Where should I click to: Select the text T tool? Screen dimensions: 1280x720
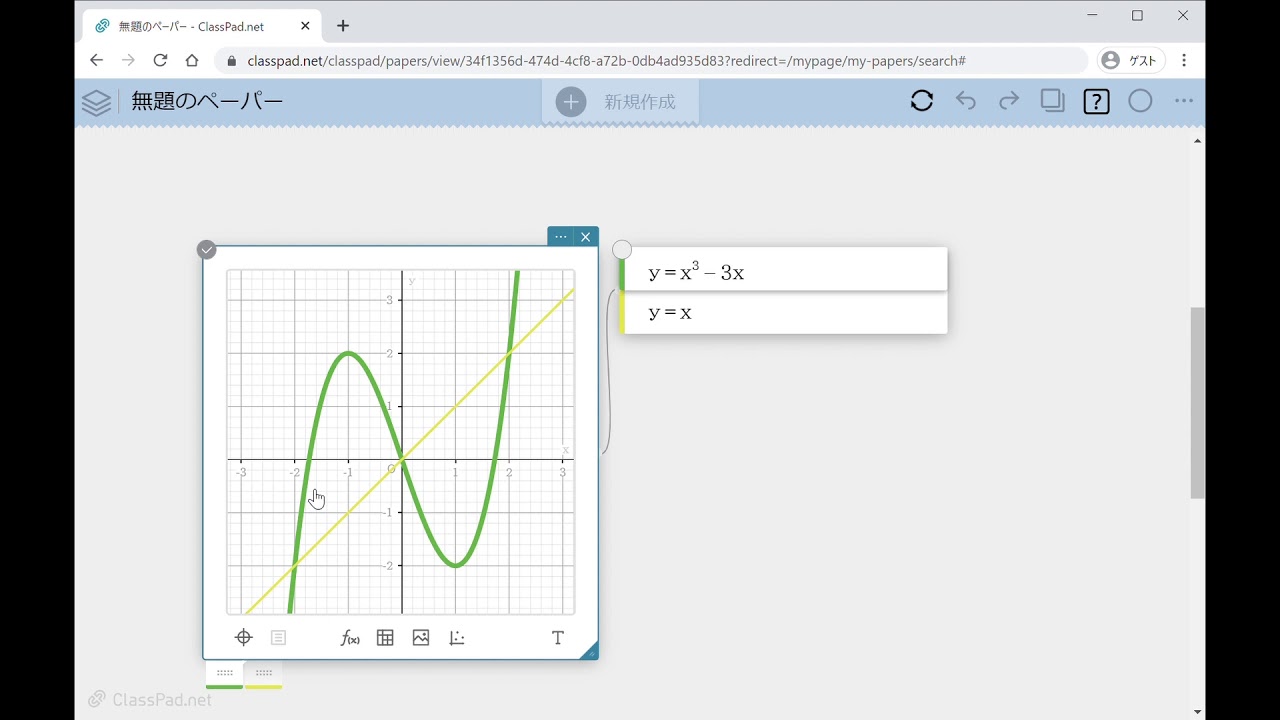click(558, 638)
